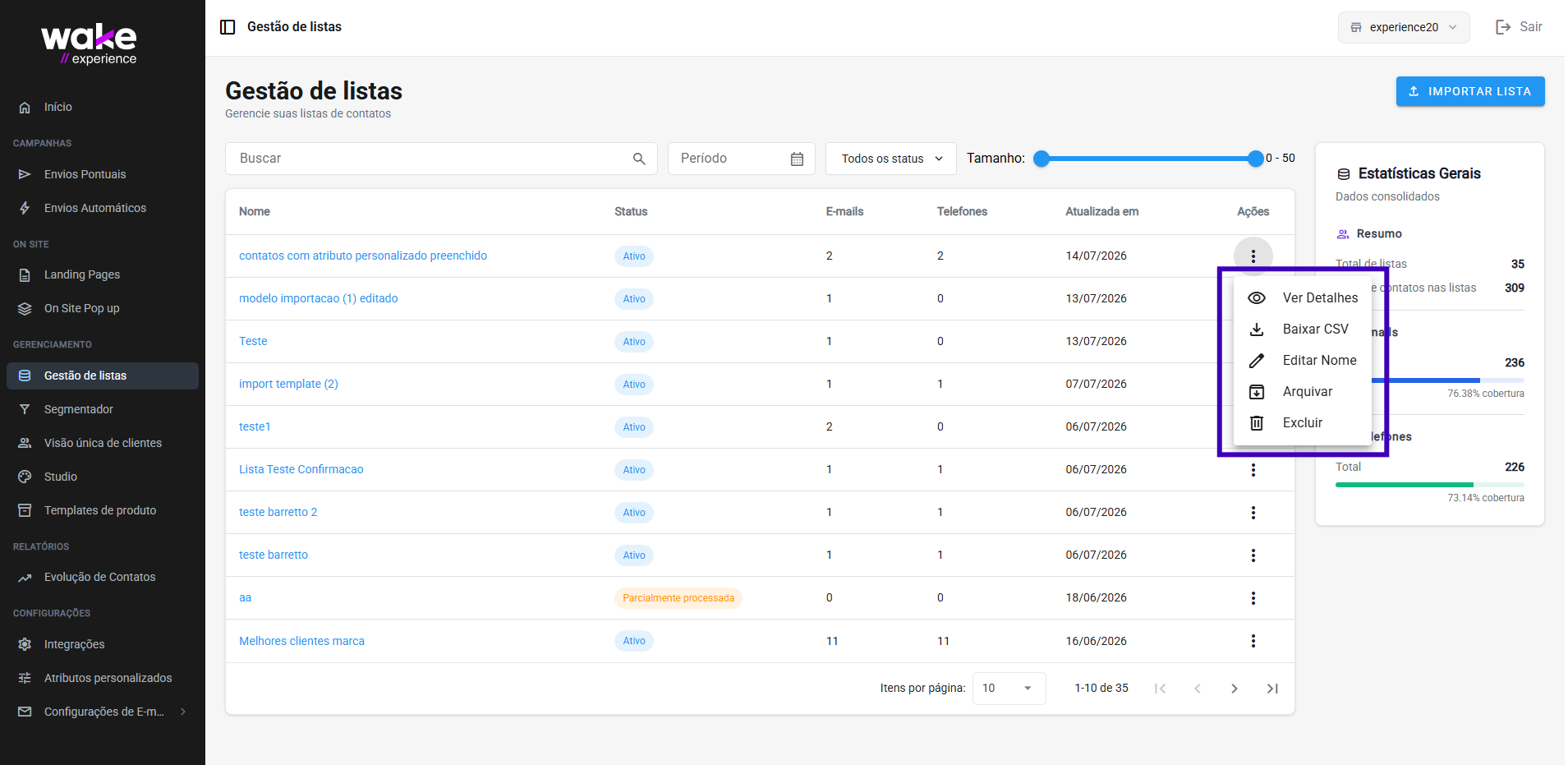Open the 'teste barretto 2' list link
This screenshot has width=1568, height=765.
(x=278, y=512)
